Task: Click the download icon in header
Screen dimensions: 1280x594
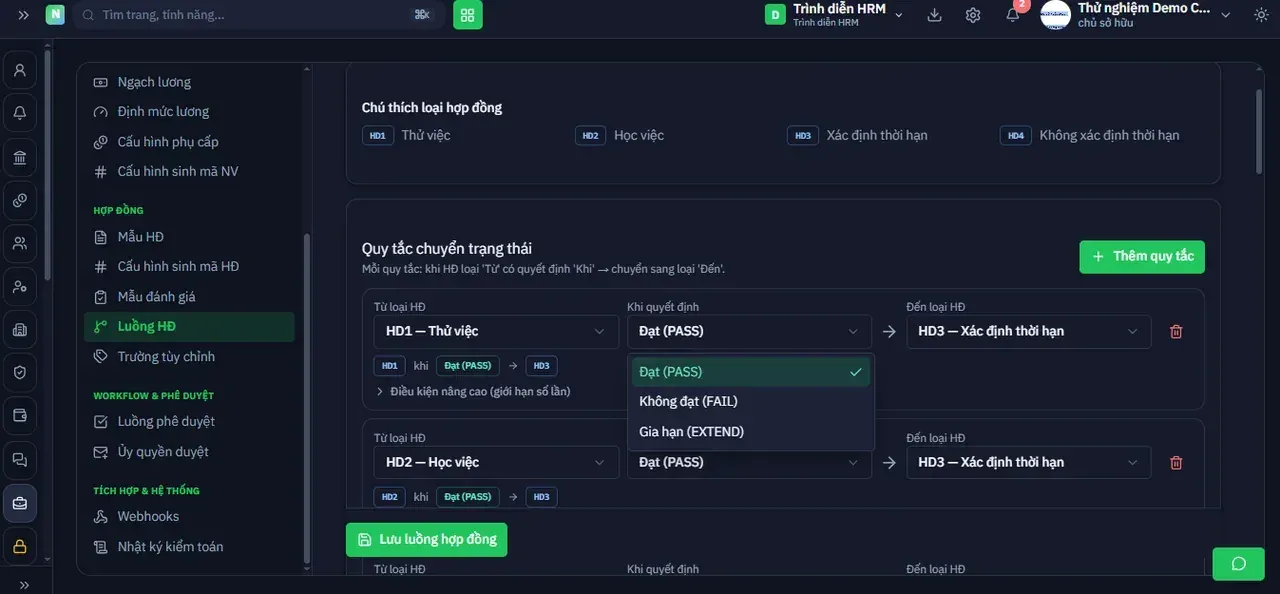Action: [934, 15]
